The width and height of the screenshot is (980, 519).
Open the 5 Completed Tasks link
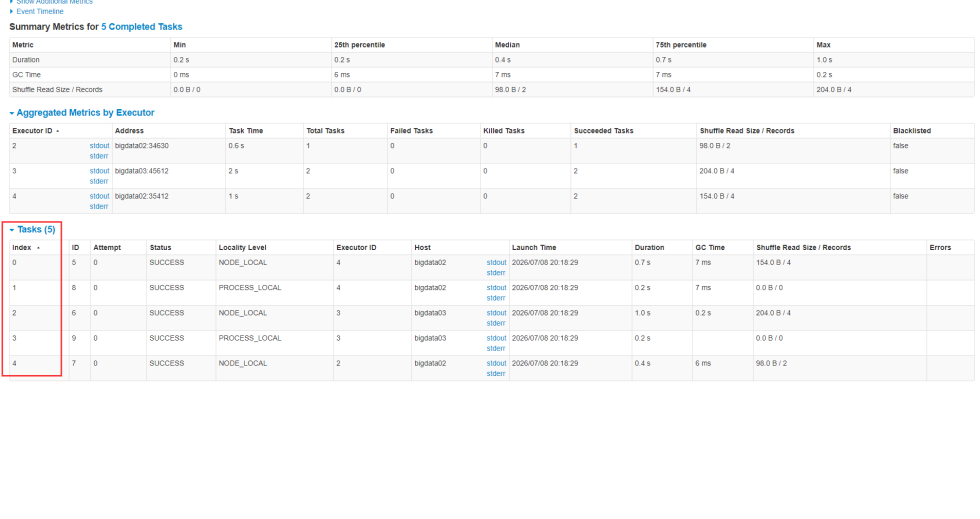(x=142, y=27)
